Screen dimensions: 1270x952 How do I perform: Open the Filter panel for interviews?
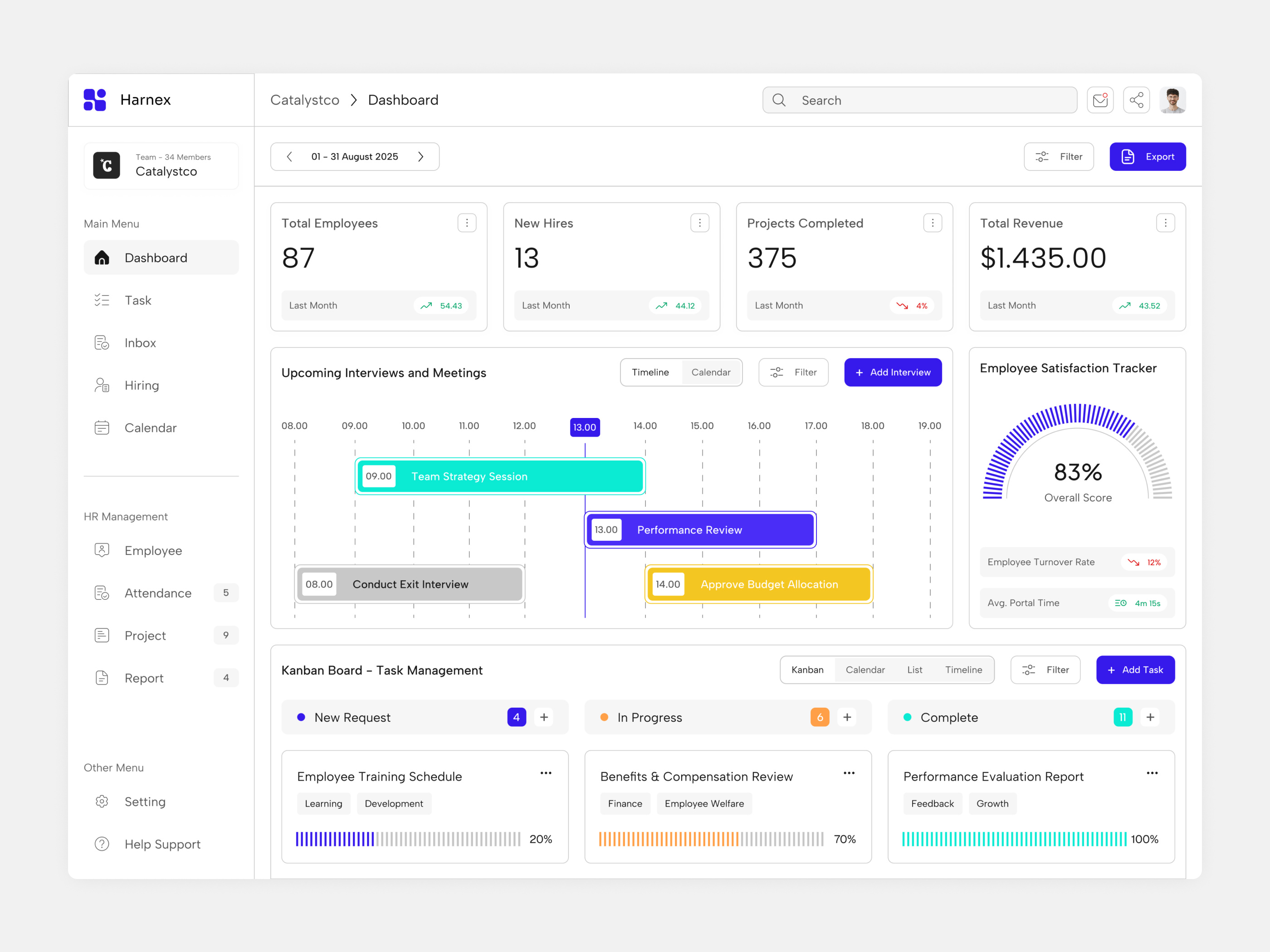[793, 372]
